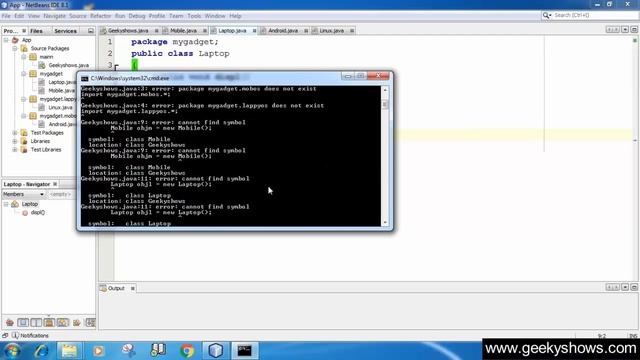Open the Geekyshows.java editor tab
Image resolution: width=640 pixels, height=360 pixels.
pos(128,31)
